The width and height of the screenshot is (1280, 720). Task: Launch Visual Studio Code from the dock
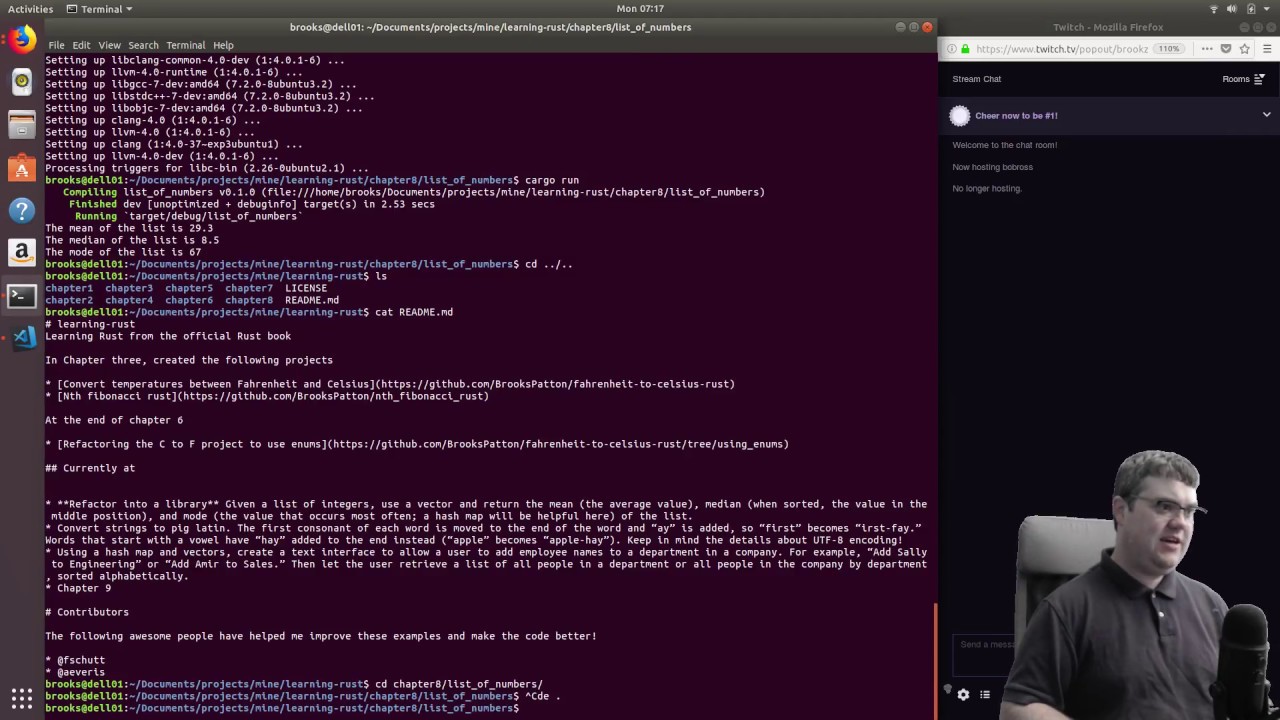[x=22, y=337]
